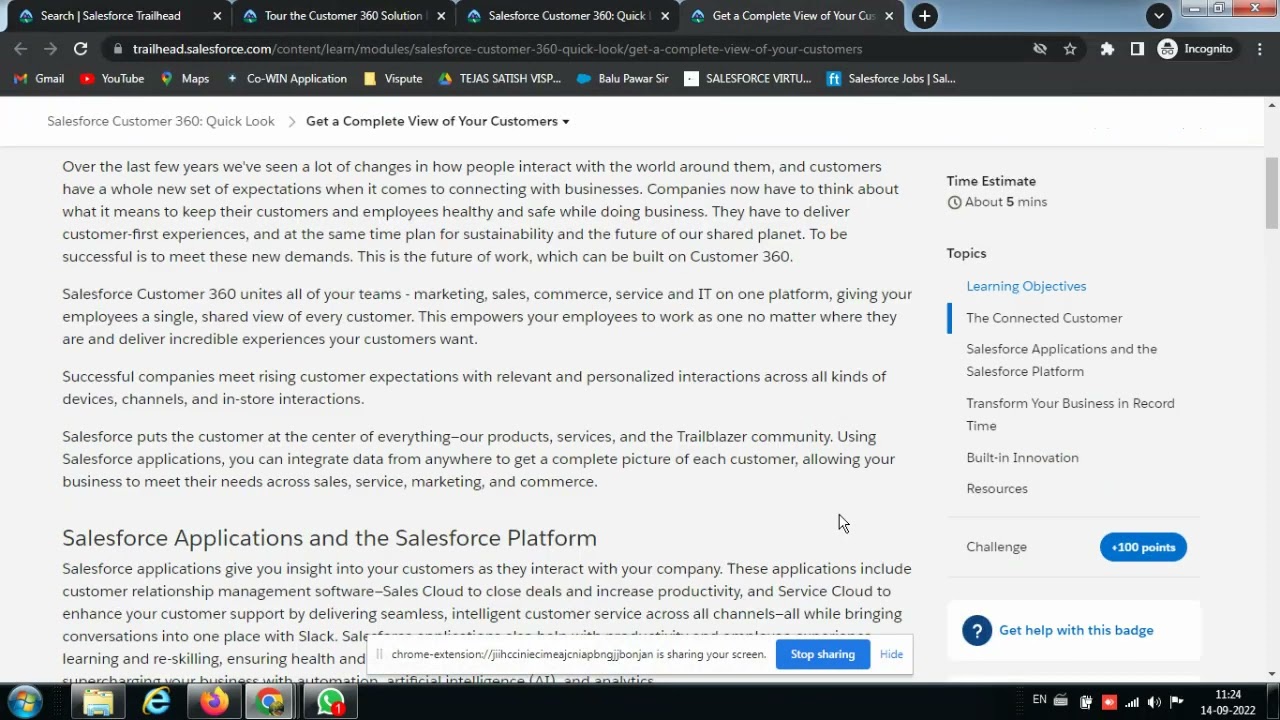The image size is (1280, 720).
Task: Click the question mark help icon
Action: coord(977,630)
